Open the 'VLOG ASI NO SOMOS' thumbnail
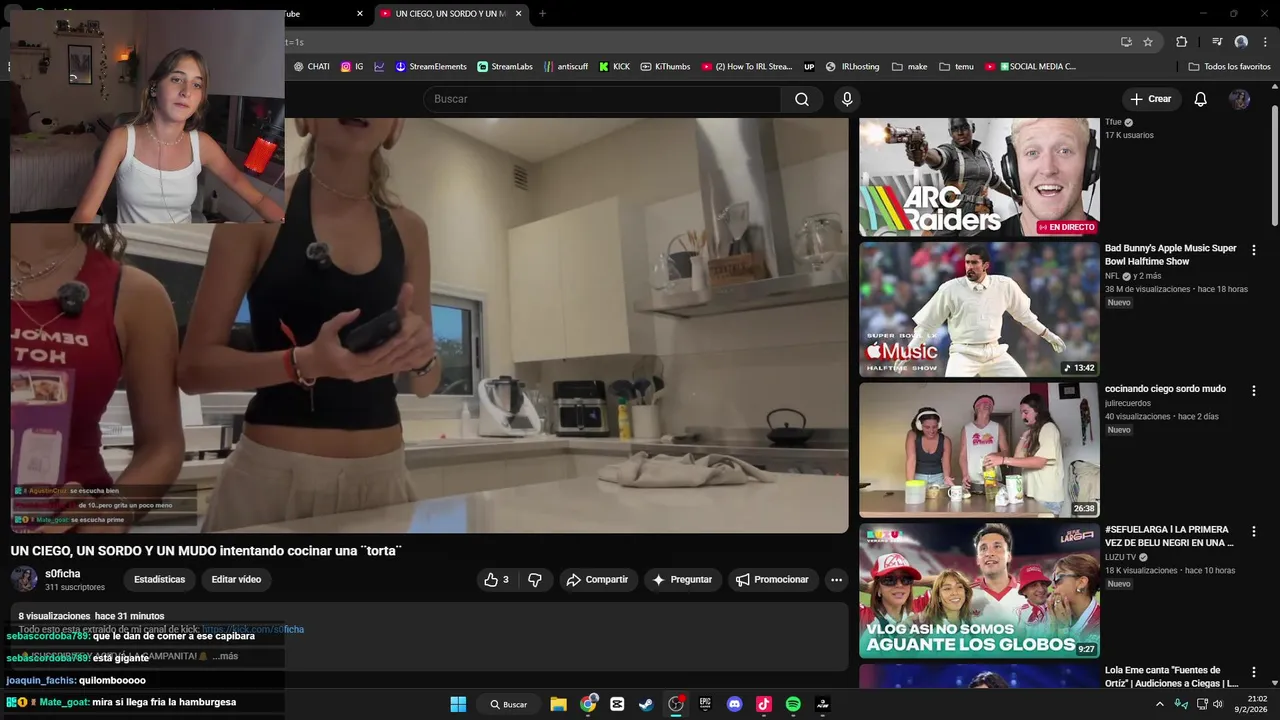 979,591
